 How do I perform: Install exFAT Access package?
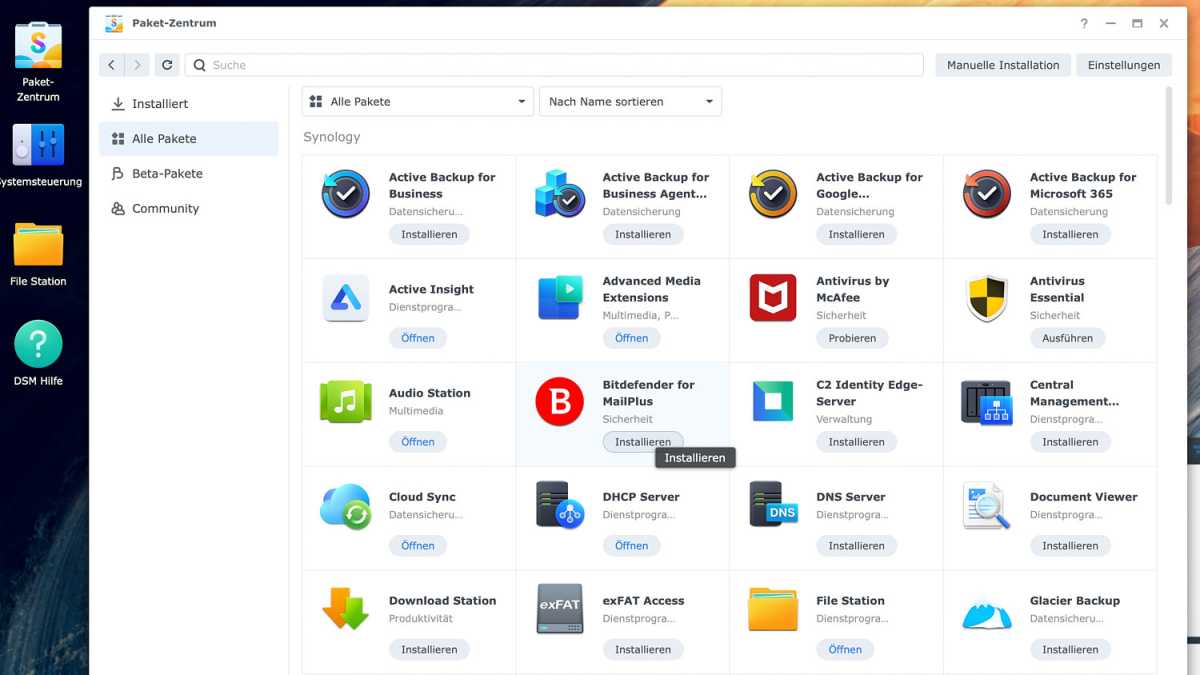click(x=643, y=650)
